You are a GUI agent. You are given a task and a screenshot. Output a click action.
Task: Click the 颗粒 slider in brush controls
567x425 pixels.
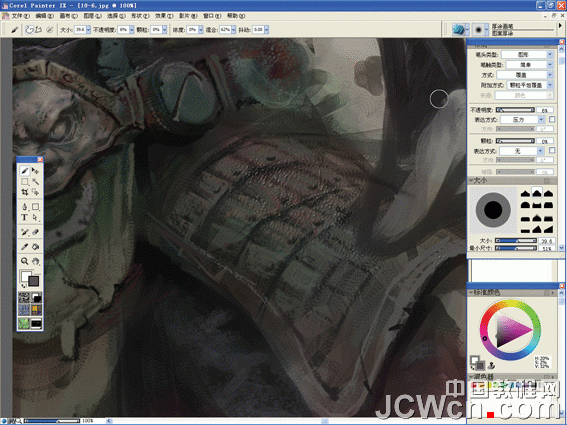click(515, 141)
